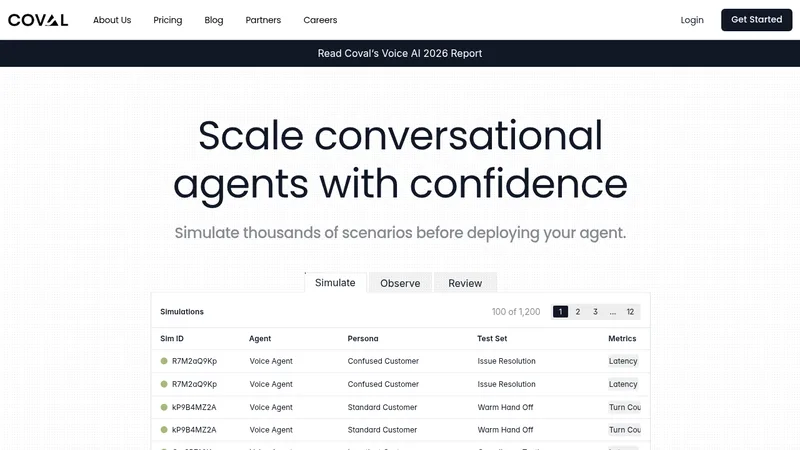The height and width of the screenshot is (450, 800).
Task: Click the Agent column header
Action: point(260,338)
